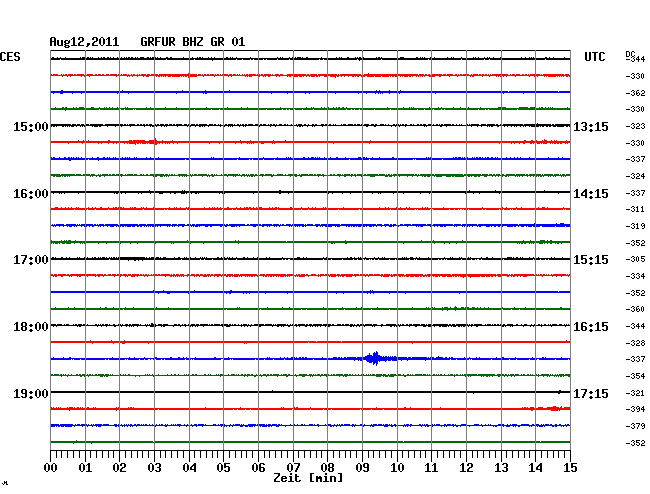Select the 17:00 local time label
Viewport: 650px width, 494px height.
31,260
